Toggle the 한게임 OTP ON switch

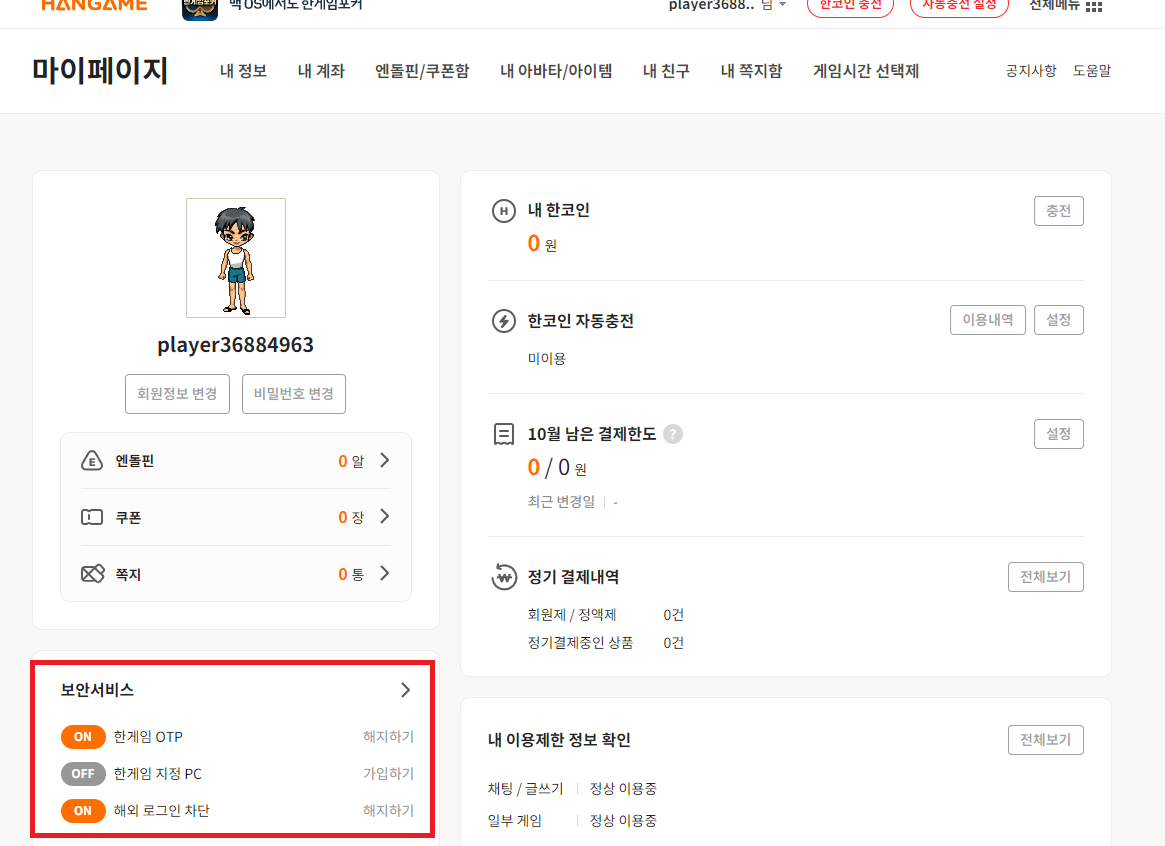83,737
